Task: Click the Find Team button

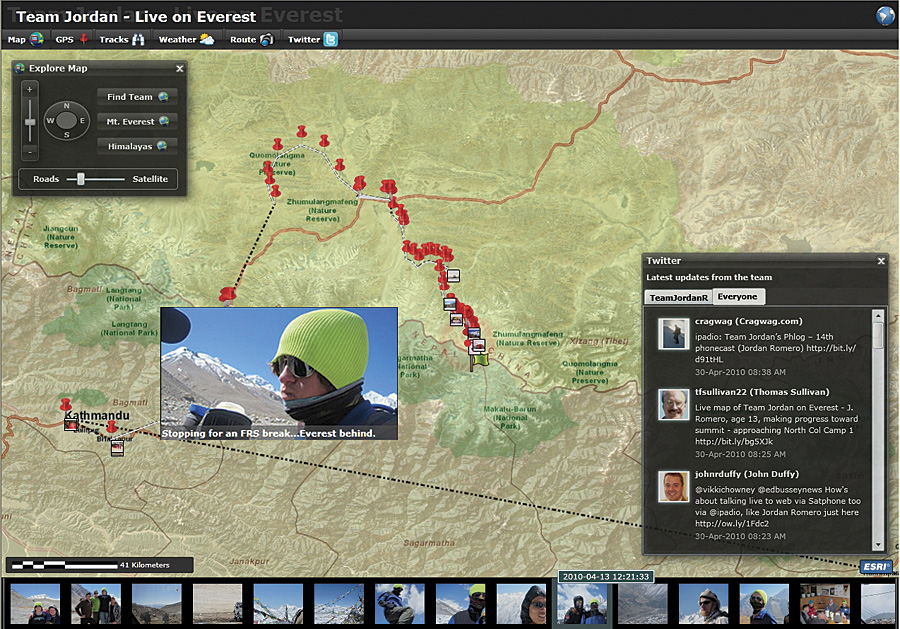Action: (x=137, y=97)
